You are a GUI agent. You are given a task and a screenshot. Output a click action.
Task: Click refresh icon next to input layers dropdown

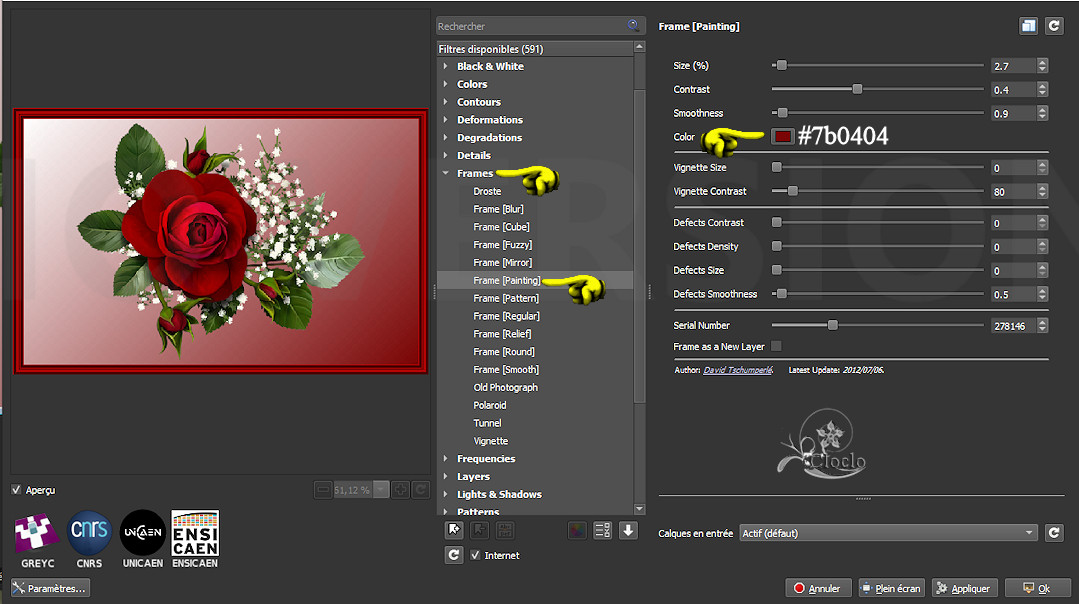point(1054,533)
